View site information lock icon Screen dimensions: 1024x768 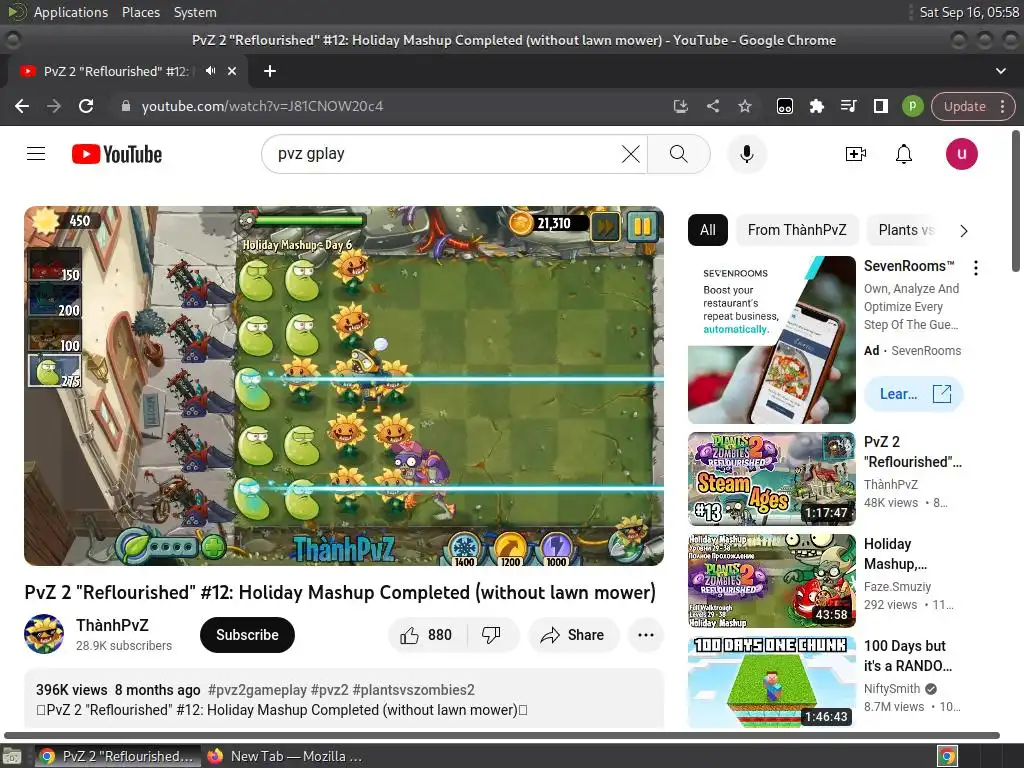126,106
